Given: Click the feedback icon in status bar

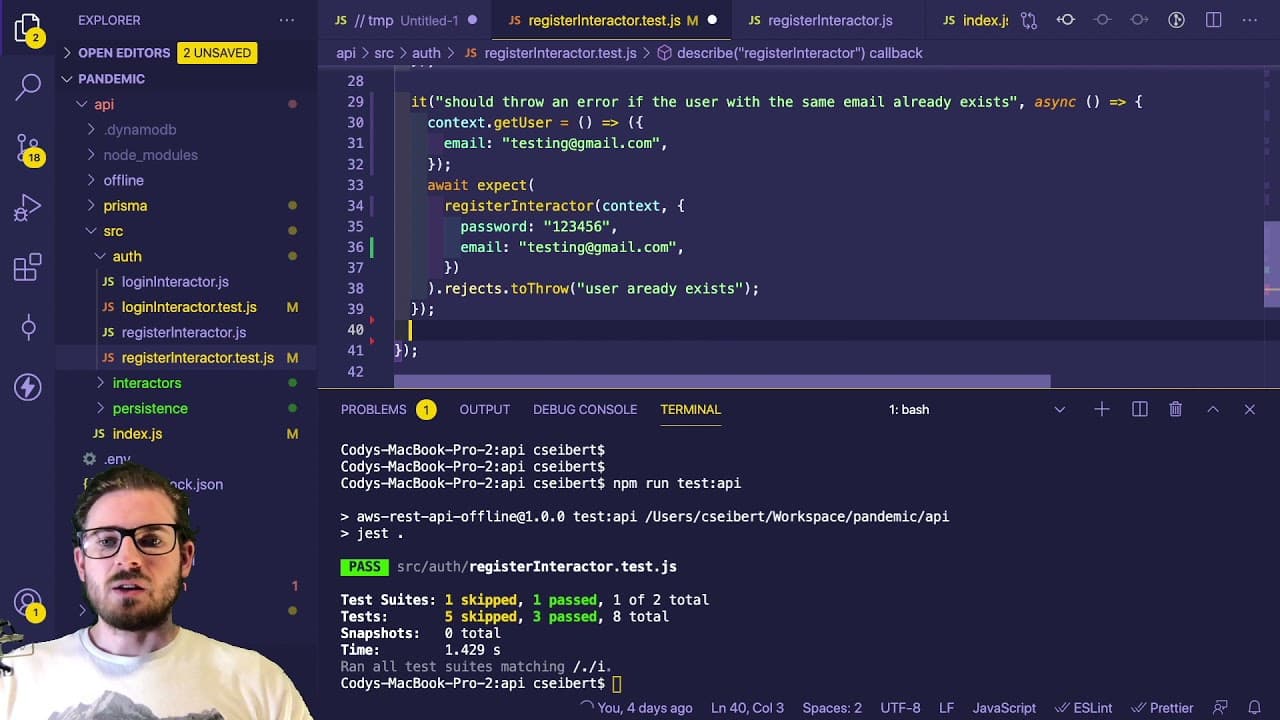Looking at the screenshot, I should click(x=1221, y=707).
